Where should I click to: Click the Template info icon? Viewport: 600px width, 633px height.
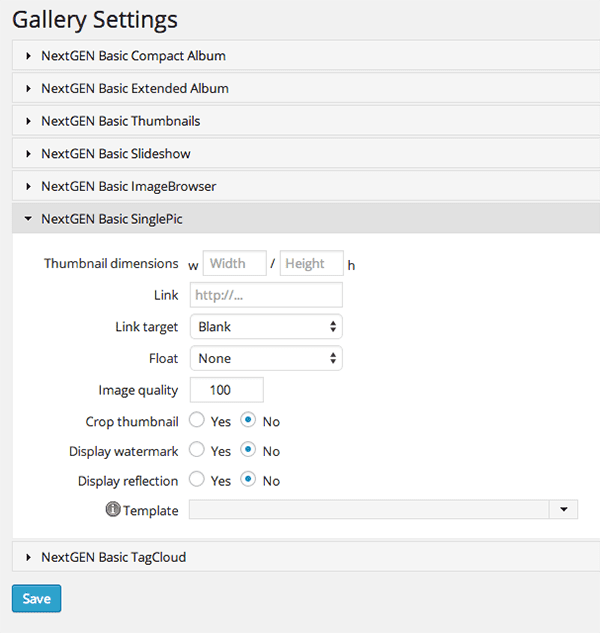click(x=113, y=509)
